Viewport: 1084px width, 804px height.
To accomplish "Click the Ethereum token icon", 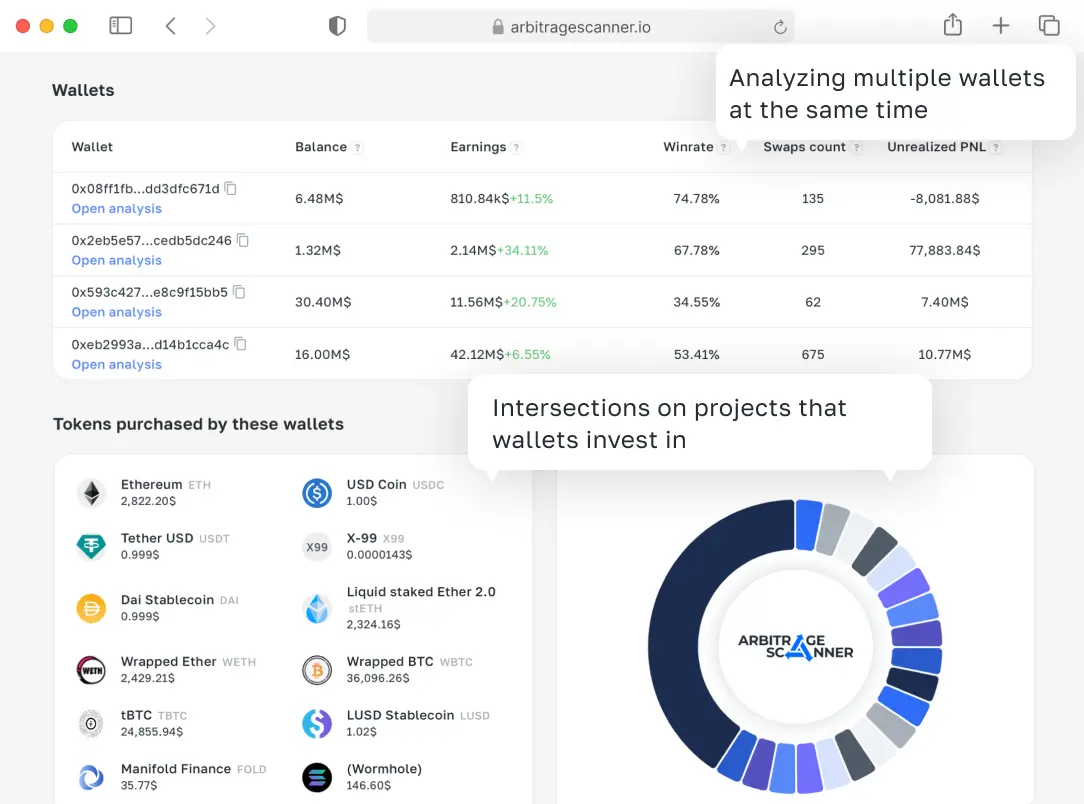I will tap(91, 493).
